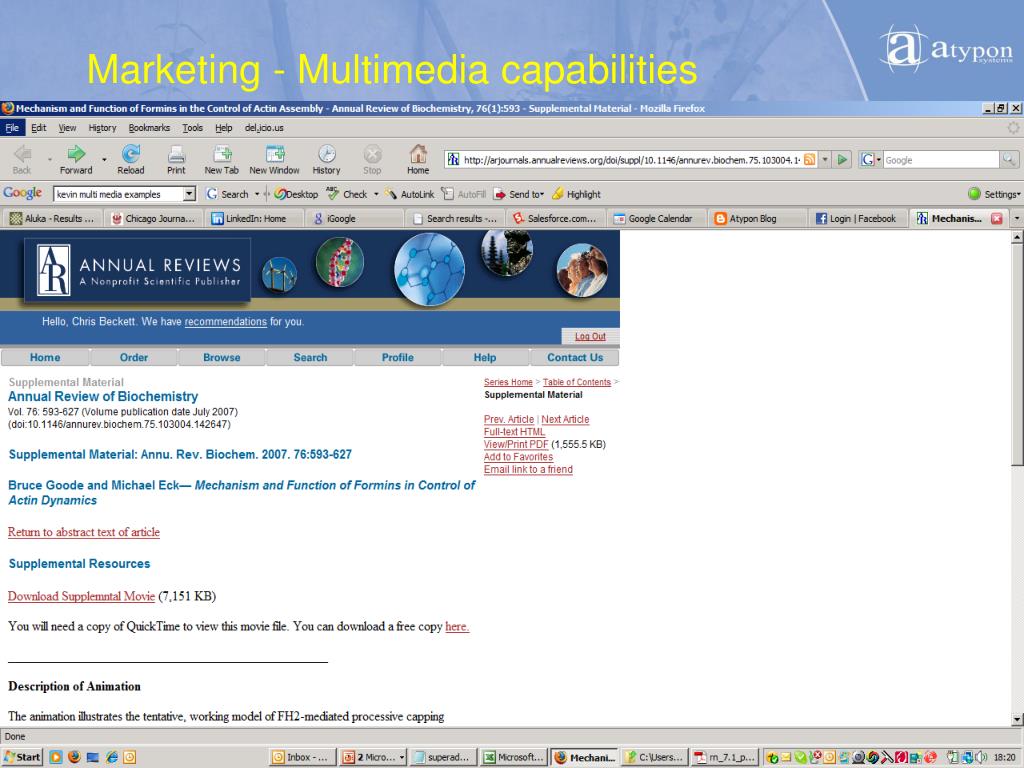This screenshot has width=1024, height=768.
Task: Open the Tools menu
Action: click(192, 127)
